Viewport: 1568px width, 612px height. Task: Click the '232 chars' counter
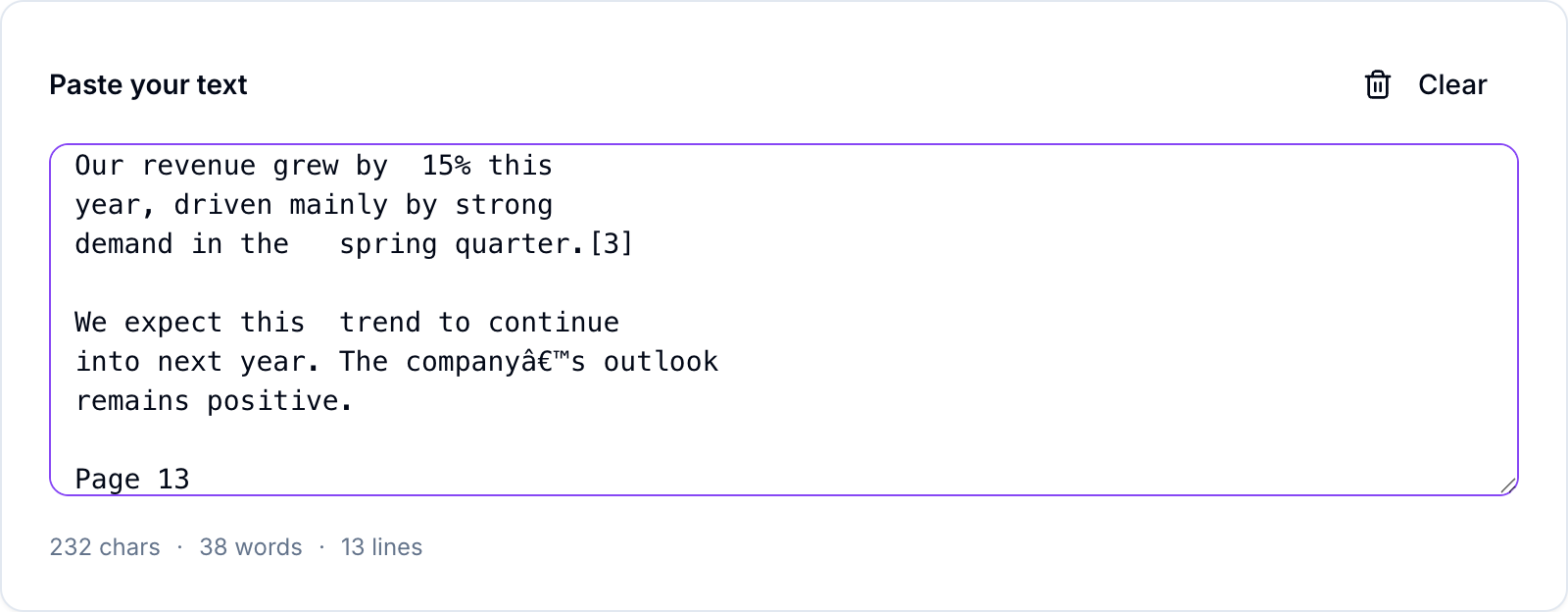pyautogui.click(x=105, y=547)
